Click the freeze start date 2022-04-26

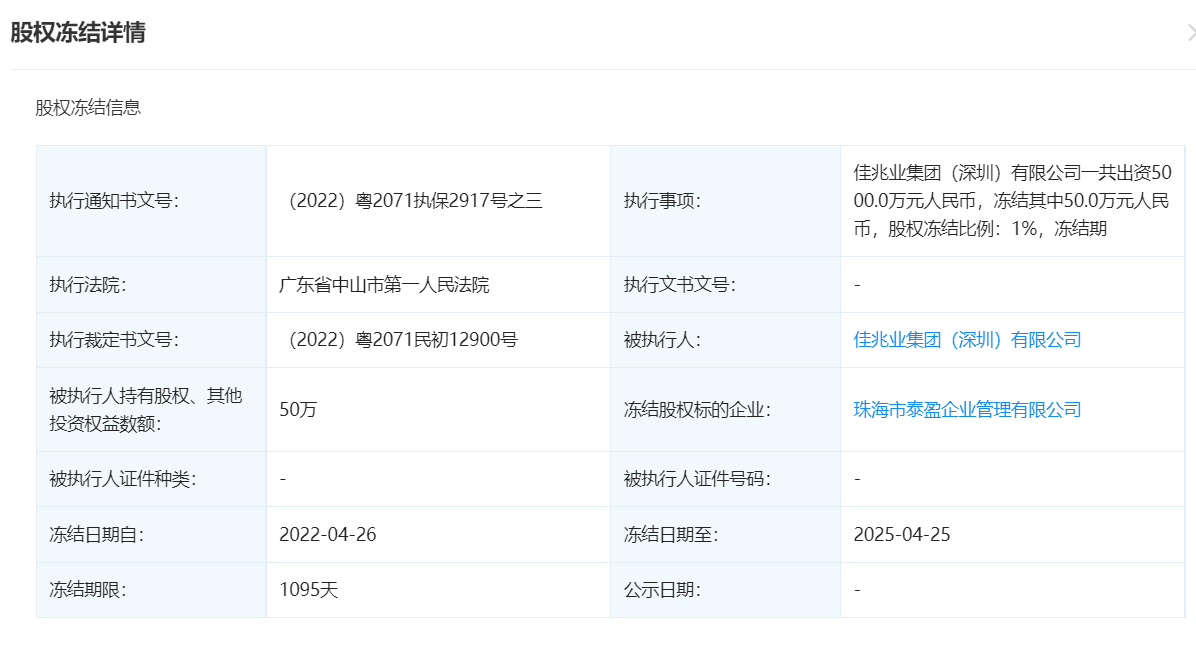327,534
